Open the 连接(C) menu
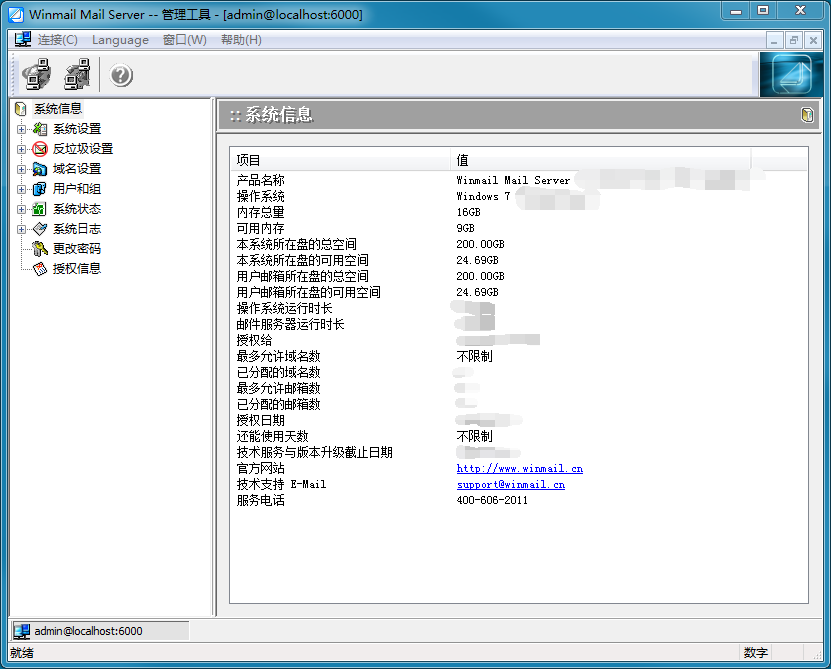Image resolution: width=831 pixels, height=669 pixels. click(57, 40)
